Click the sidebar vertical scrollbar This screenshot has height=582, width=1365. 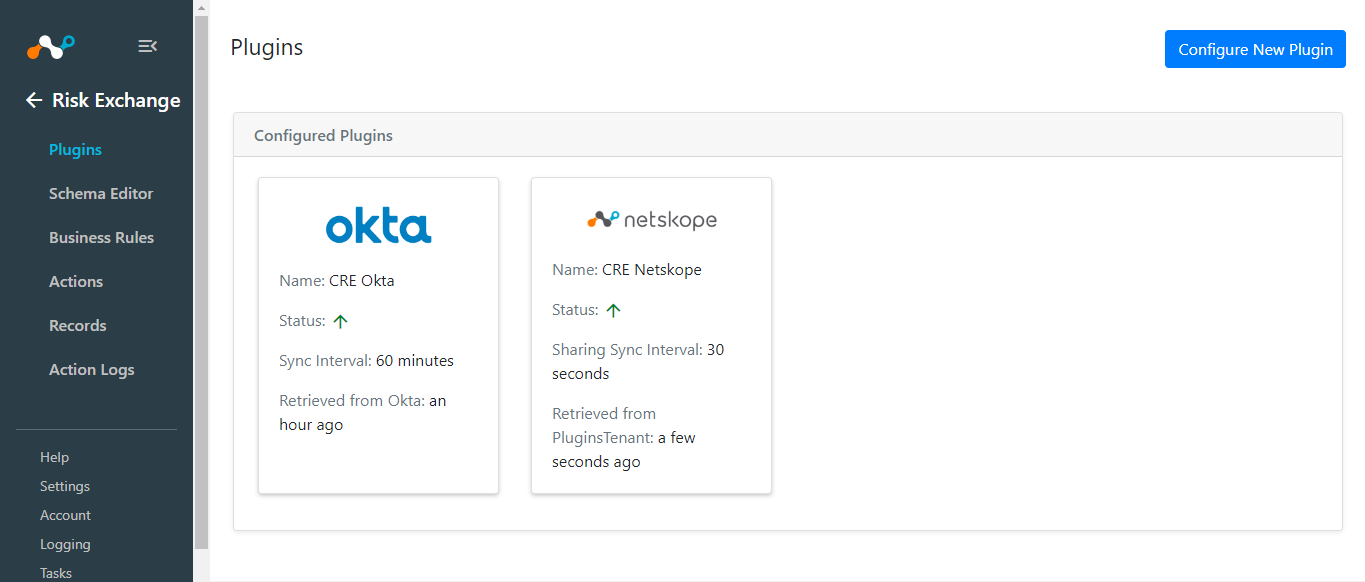pos(201,282)
